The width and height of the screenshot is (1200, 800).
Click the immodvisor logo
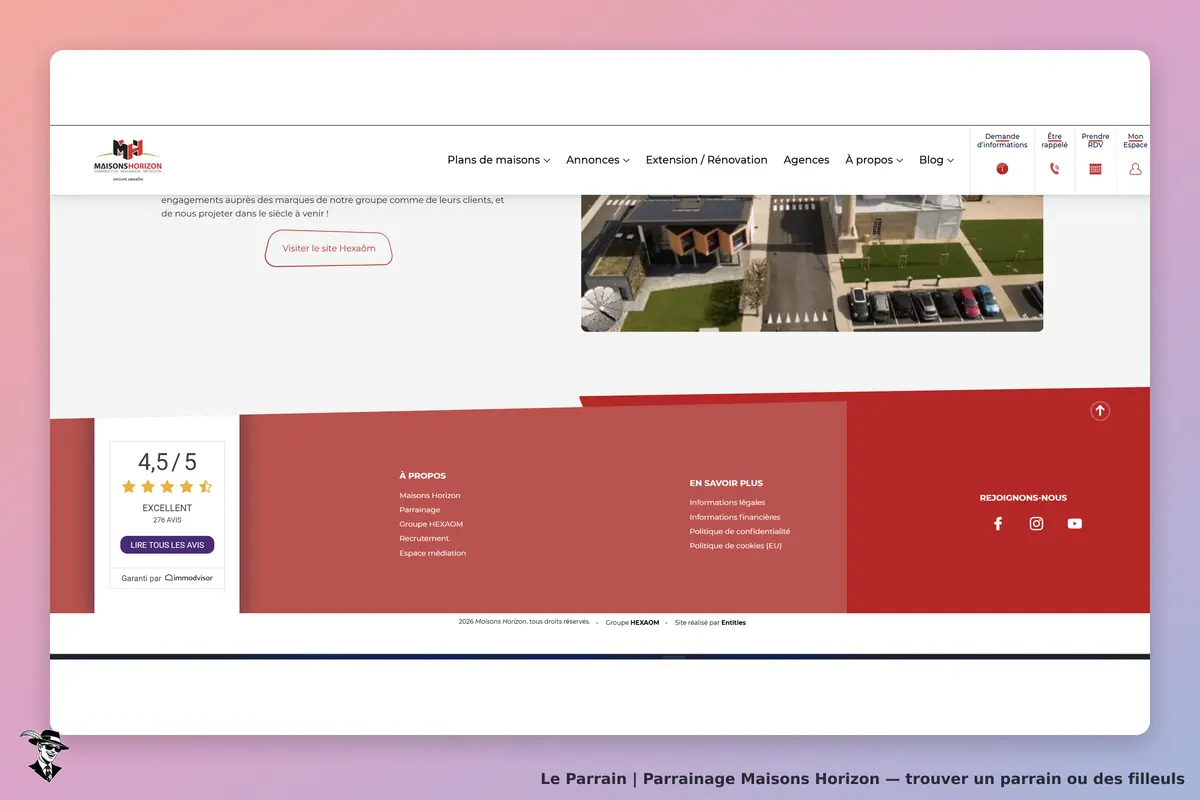[x=189, y=578]
